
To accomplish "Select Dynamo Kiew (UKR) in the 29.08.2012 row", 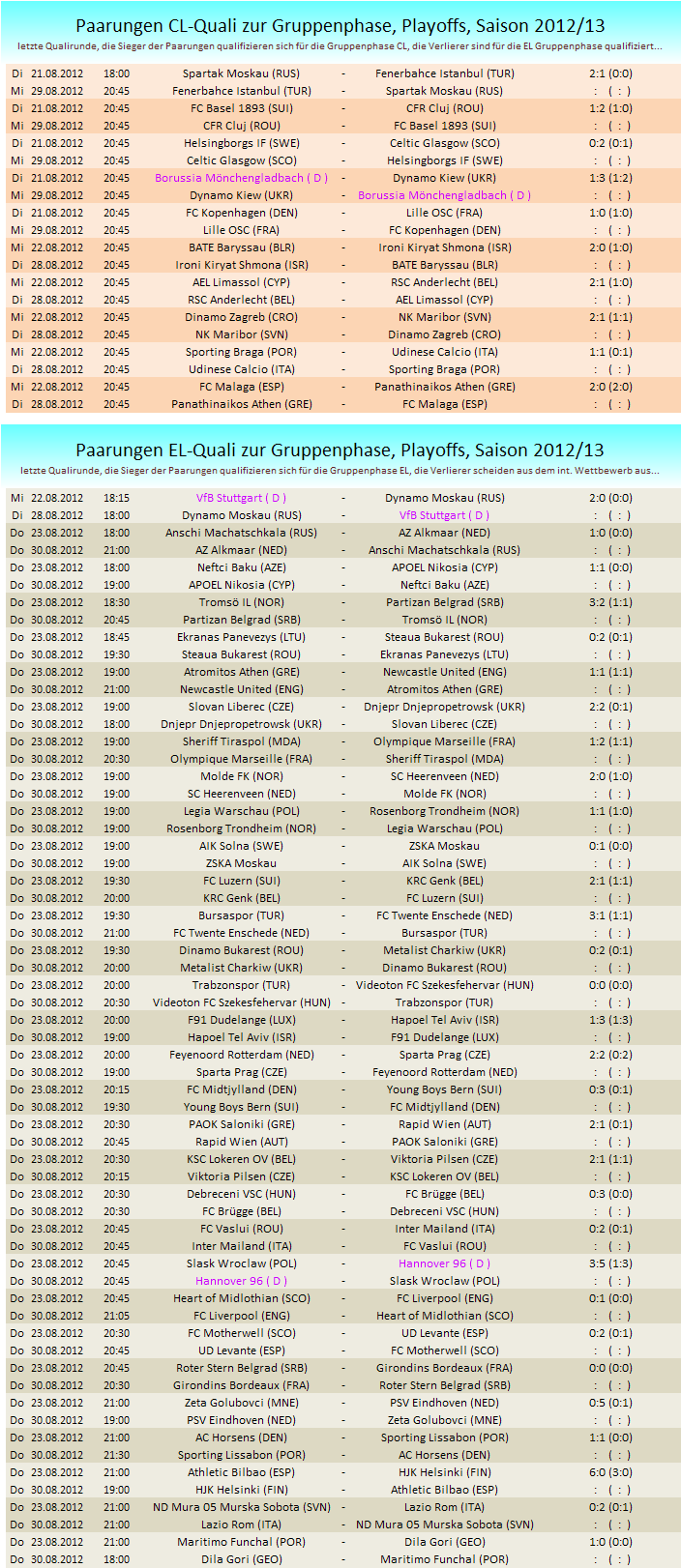I will pyautogui.click(x=241, y=195).
